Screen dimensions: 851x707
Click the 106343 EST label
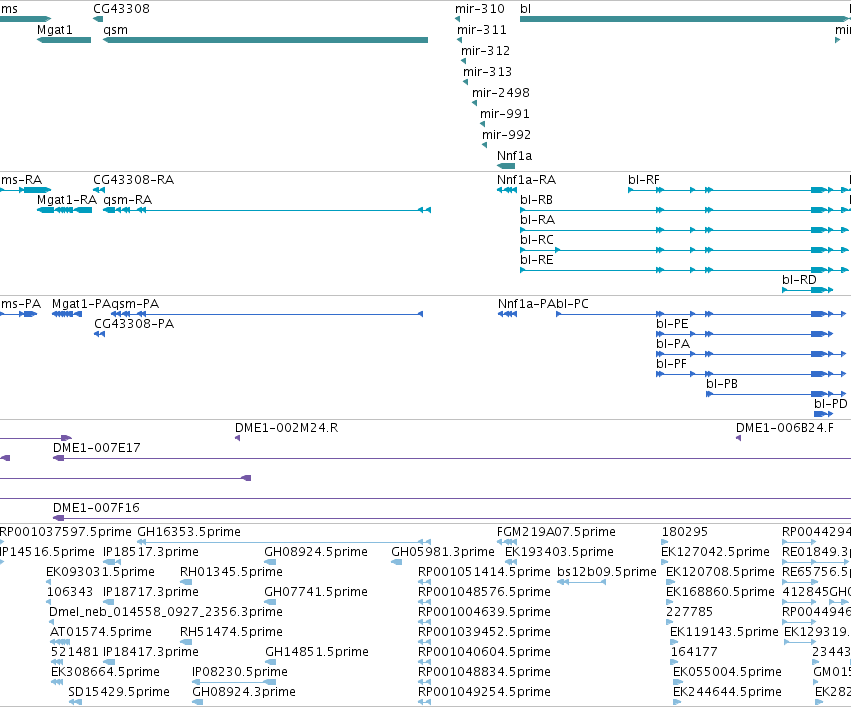(70, 592)
